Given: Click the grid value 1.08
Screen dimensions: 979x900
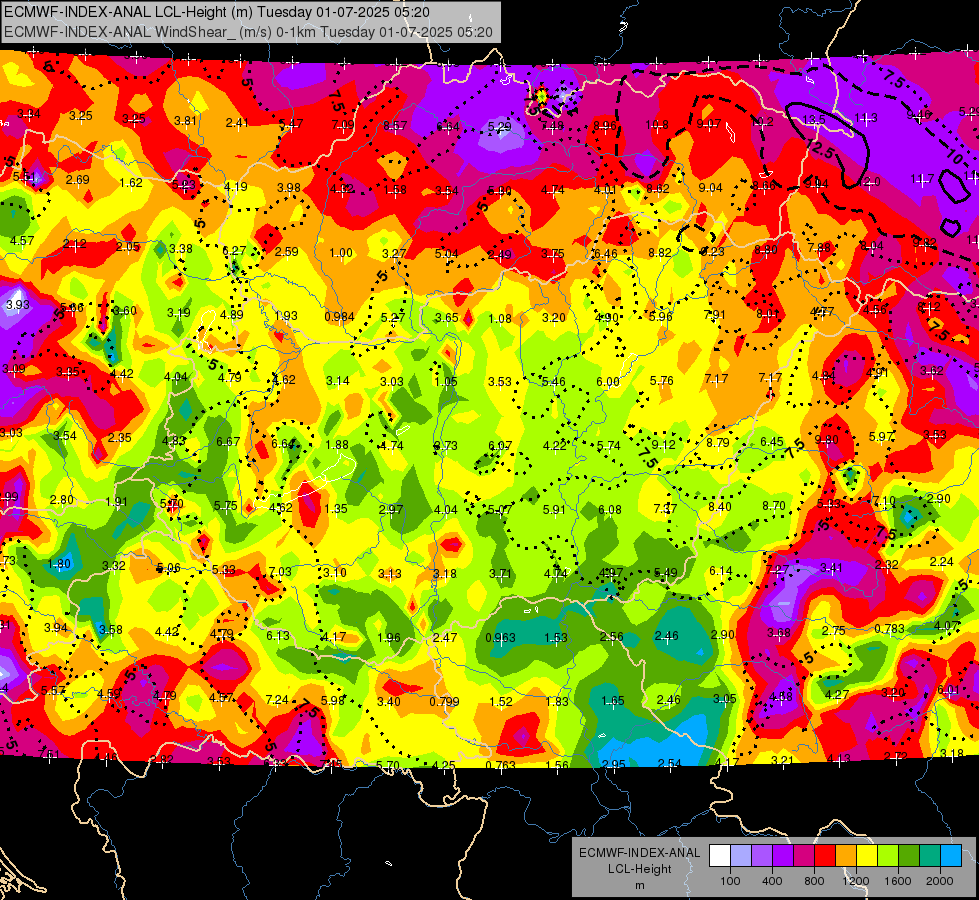Looking at the screenshot, I should 500,319.
